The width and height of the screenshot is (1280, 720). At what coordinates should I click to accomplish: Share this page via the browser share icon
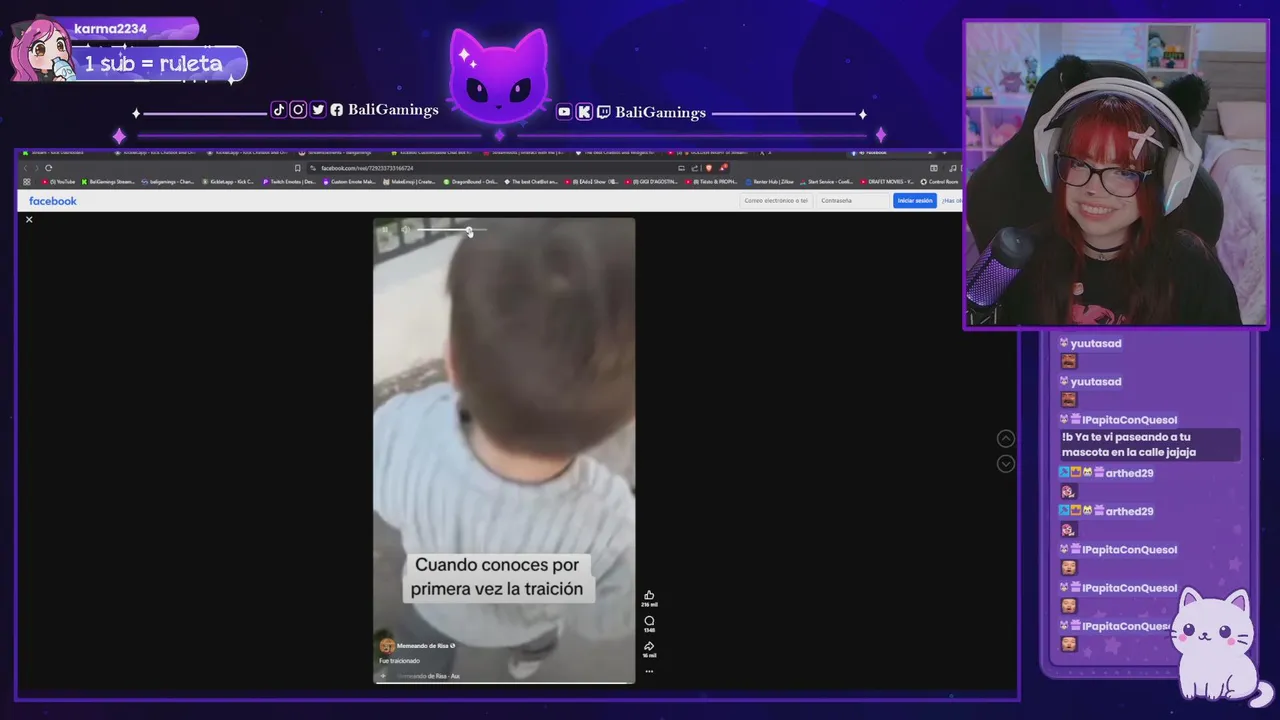[x=695, y=168]
